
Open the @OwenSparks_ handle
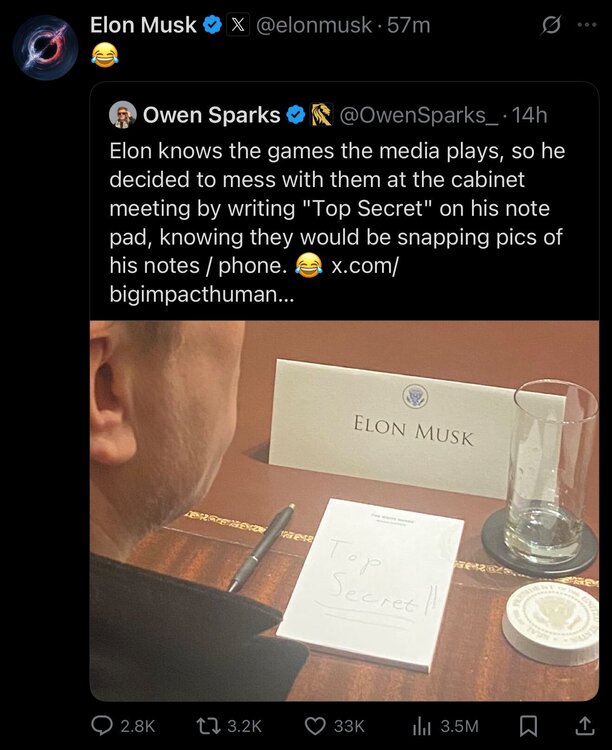tap(418, 115)
